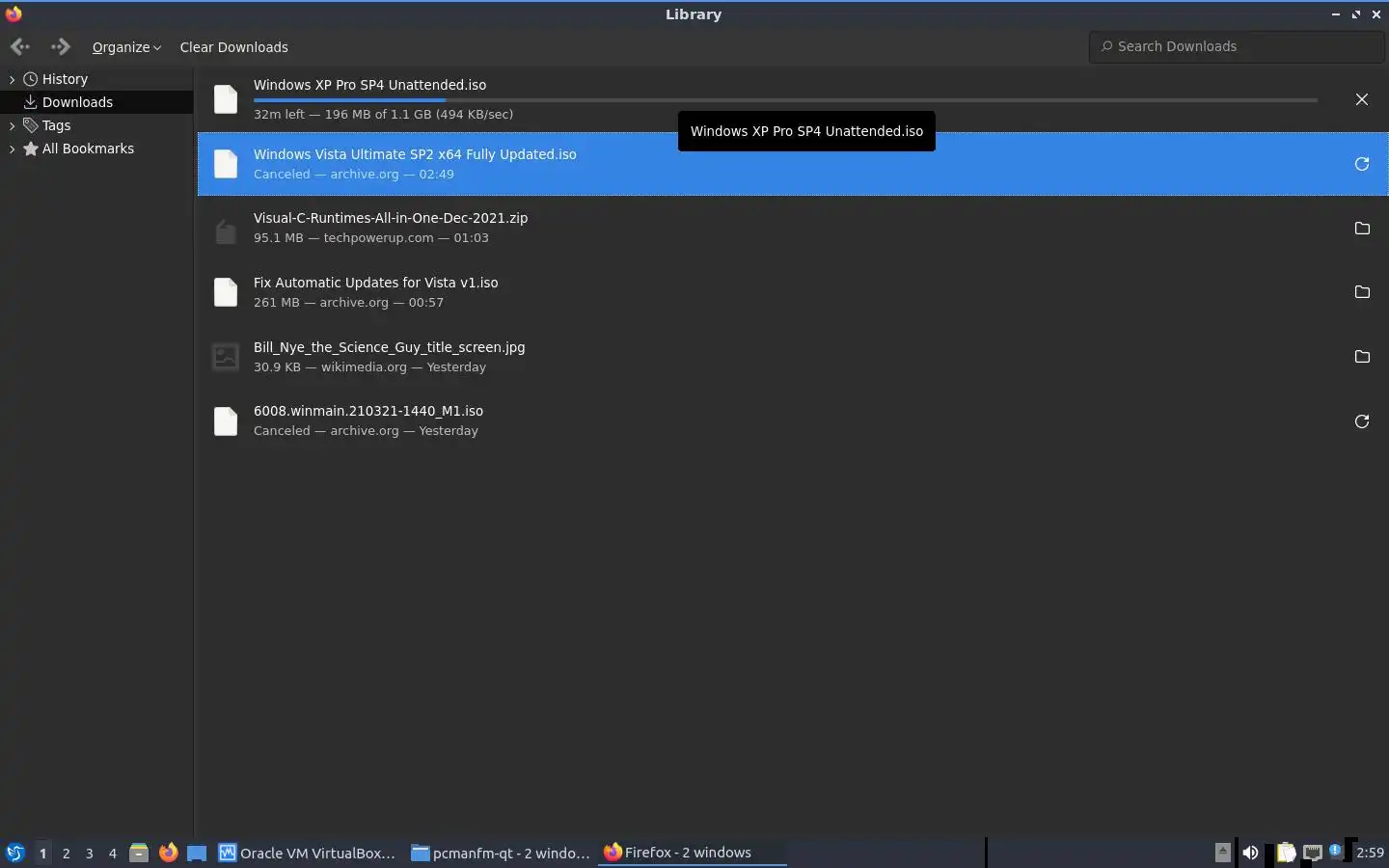The image size is (1389, 868).
Task: Click the Fix Automatic Updates file icon
Action: pyautogui.click(x=225, y=292)
